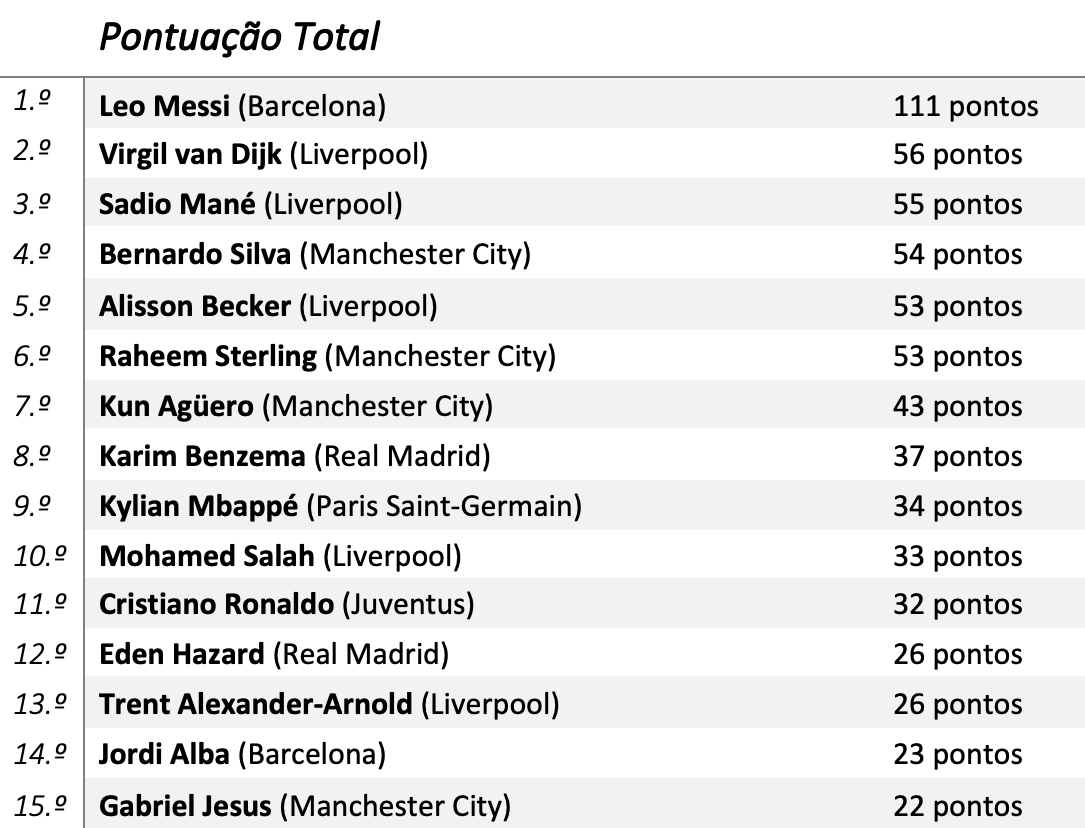Select the Leo Messi (Barcelona) row
Image resolution: width=1085 pixels, height=828 pixels.
pos(242,105)
